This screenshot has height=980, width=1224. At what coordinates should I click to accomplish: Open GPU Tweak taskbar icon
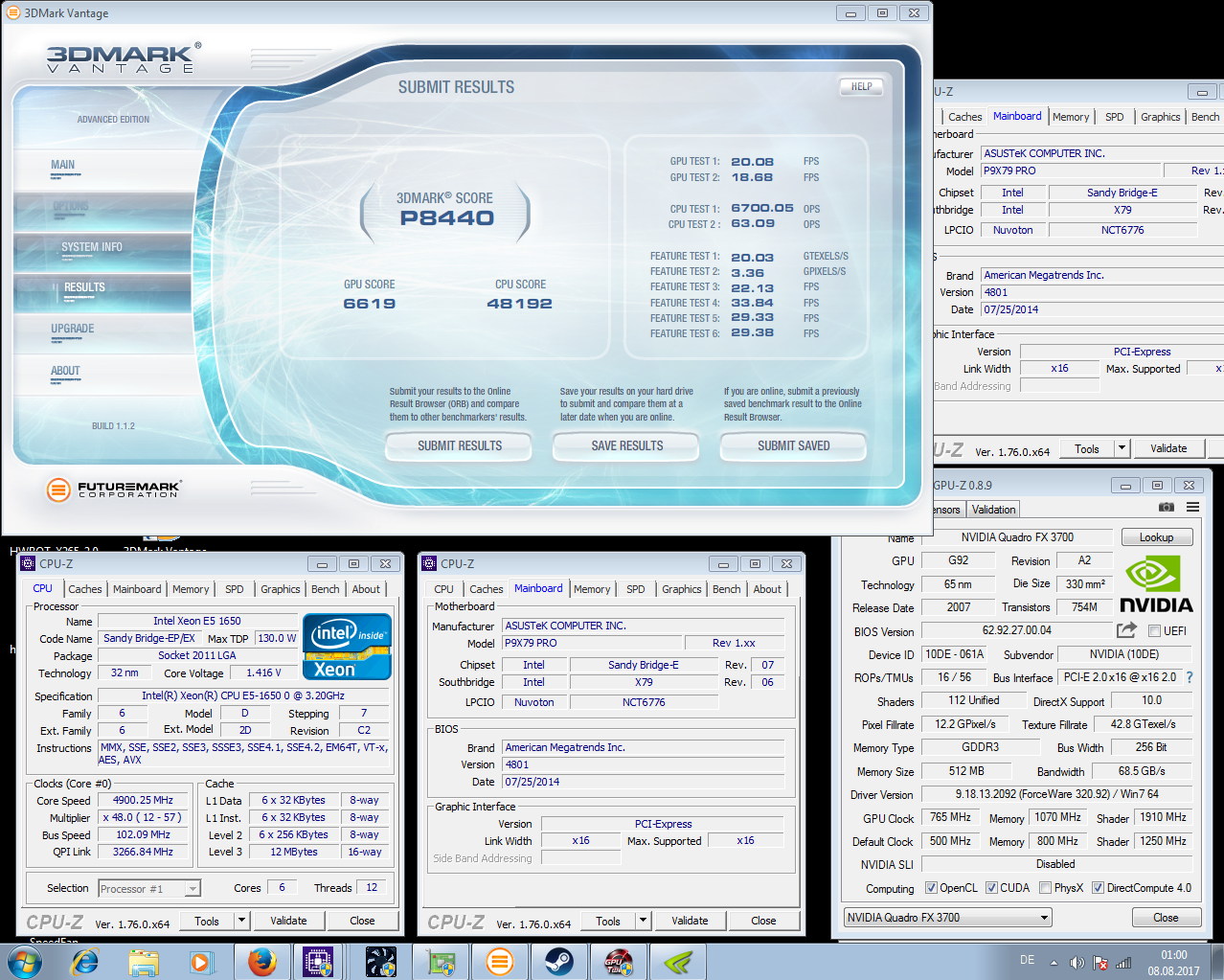[x=618, y=962]
